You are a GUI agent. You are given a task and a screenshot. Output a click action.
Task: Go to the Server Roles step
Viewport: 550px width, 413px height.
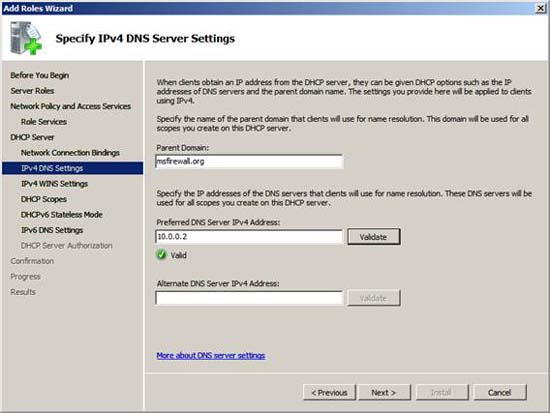tap(32, 91)
